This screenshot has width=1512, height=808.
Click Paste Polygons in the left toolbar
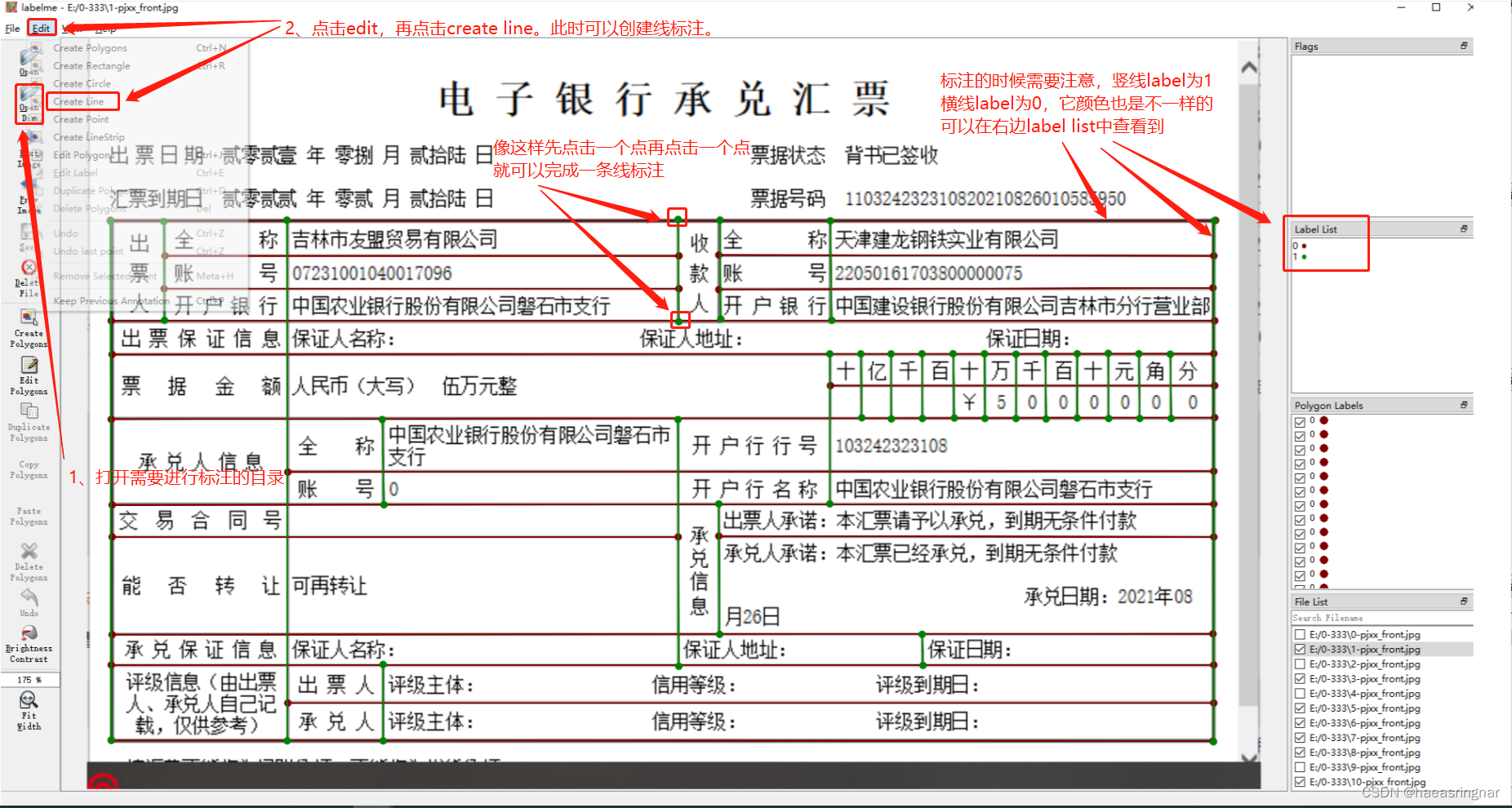click(x=29, y=516)
